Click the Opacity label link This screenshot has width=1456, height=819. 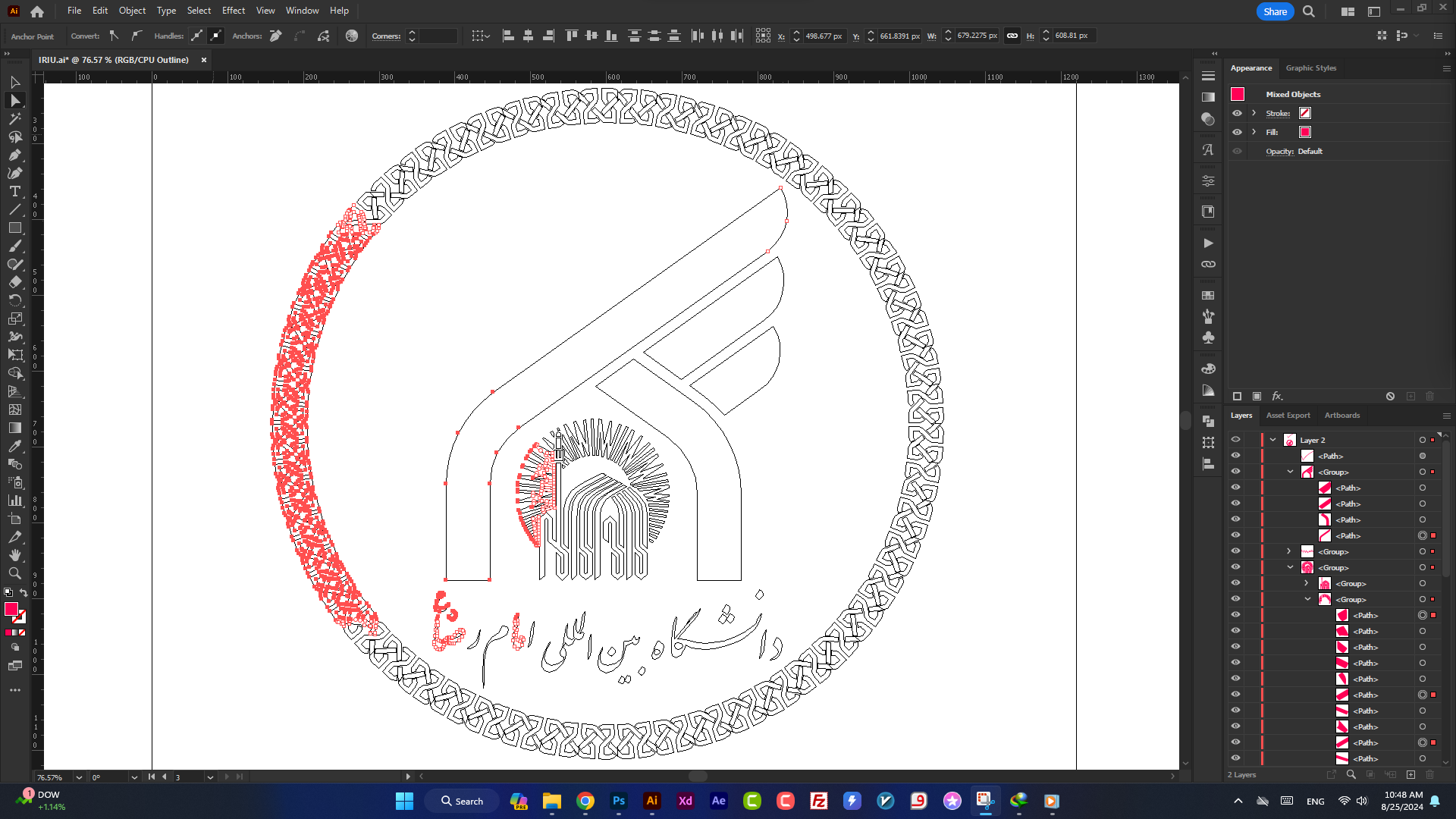pos(1279,152)
